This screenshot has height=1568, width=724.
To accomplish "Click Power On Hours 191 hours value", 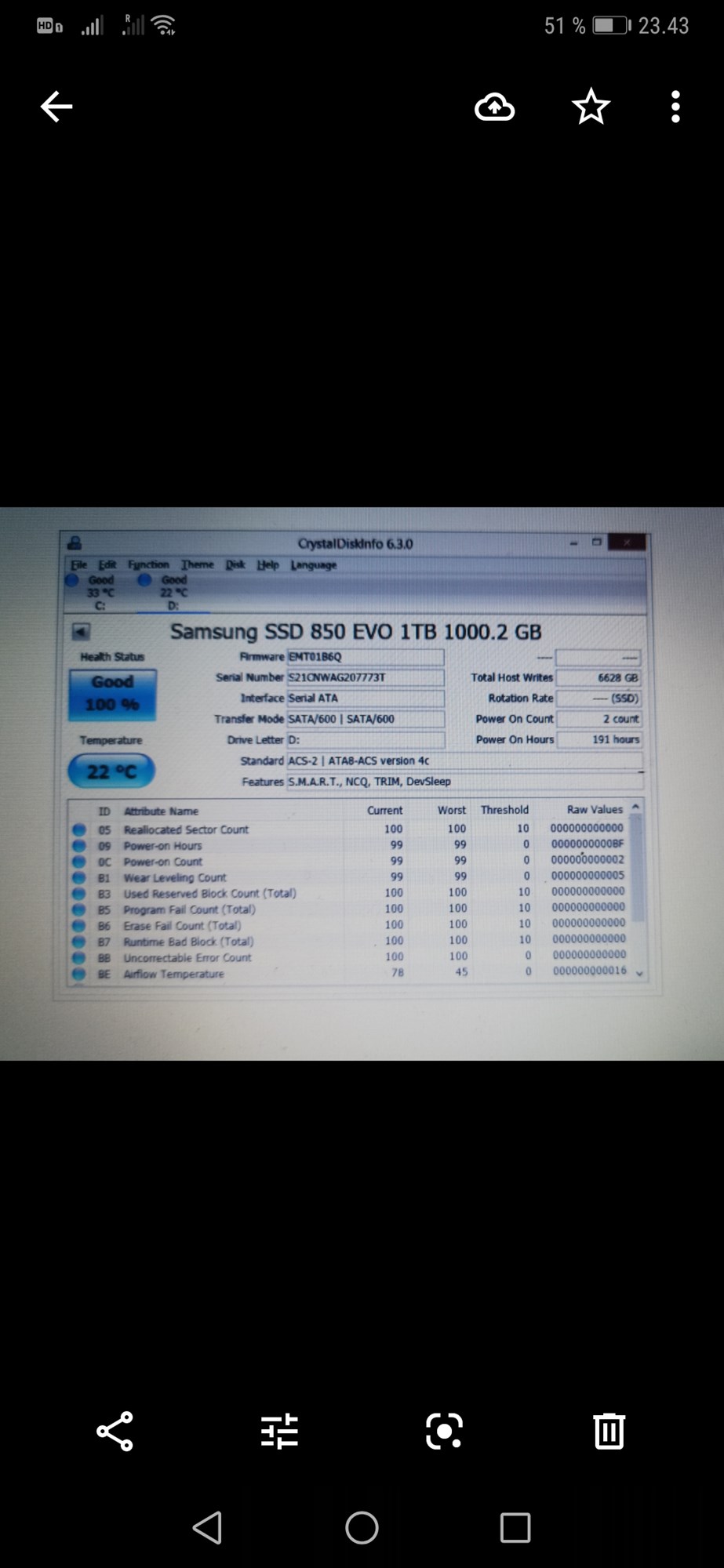I will 598,739.
